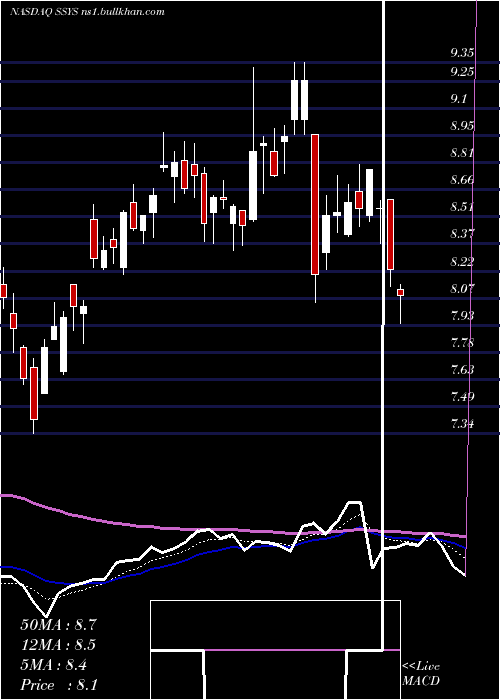The image size is (500, 700).
Task: Select the lowest red candlestick near 7.34
Action: [34, 394]
